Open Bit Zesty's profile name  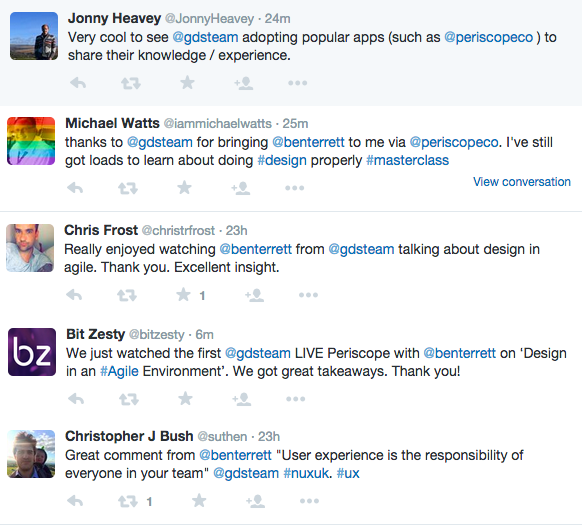pyautogui.click(x=95, y=334)
